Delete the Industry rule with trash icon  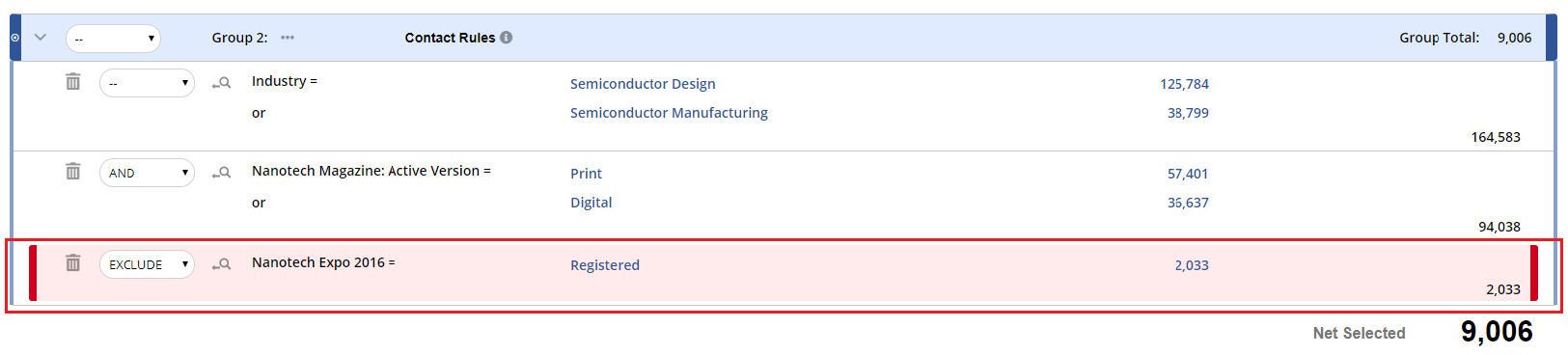coord(72,82)
